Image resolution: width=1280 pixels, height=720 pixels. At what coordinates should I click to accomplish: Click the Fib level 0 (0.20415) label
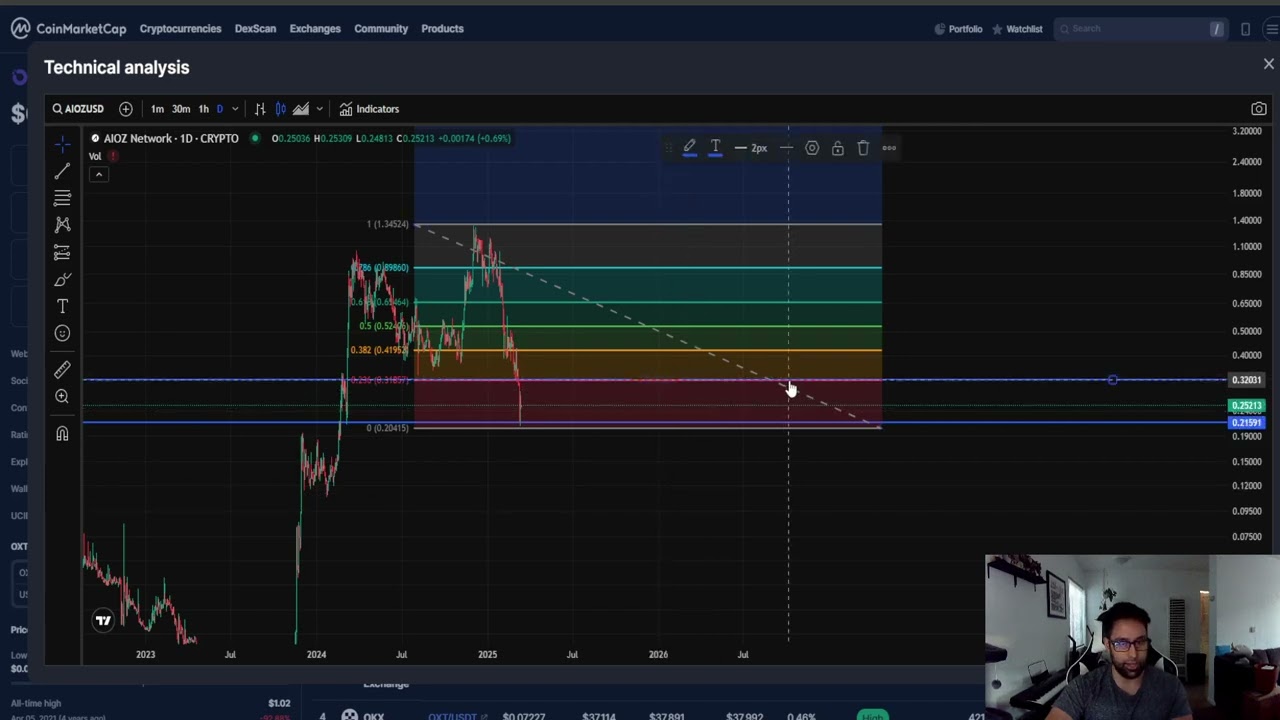(x=387, y=428)
